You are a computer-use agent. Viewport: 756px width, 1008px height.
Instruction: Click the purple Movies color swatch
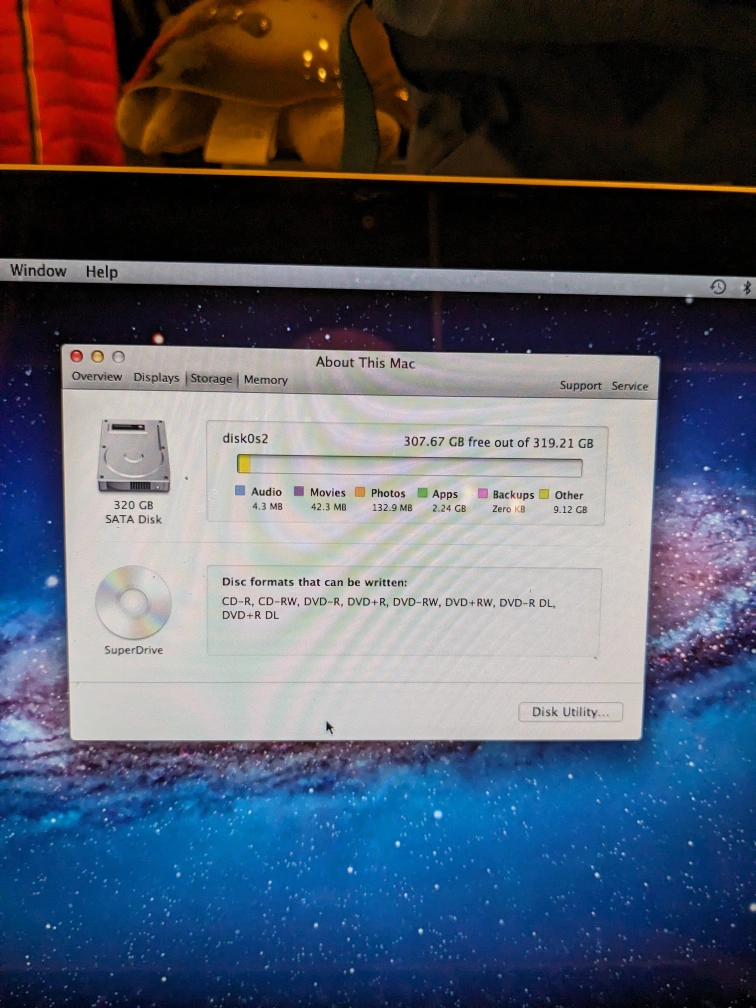coord(298,491)
